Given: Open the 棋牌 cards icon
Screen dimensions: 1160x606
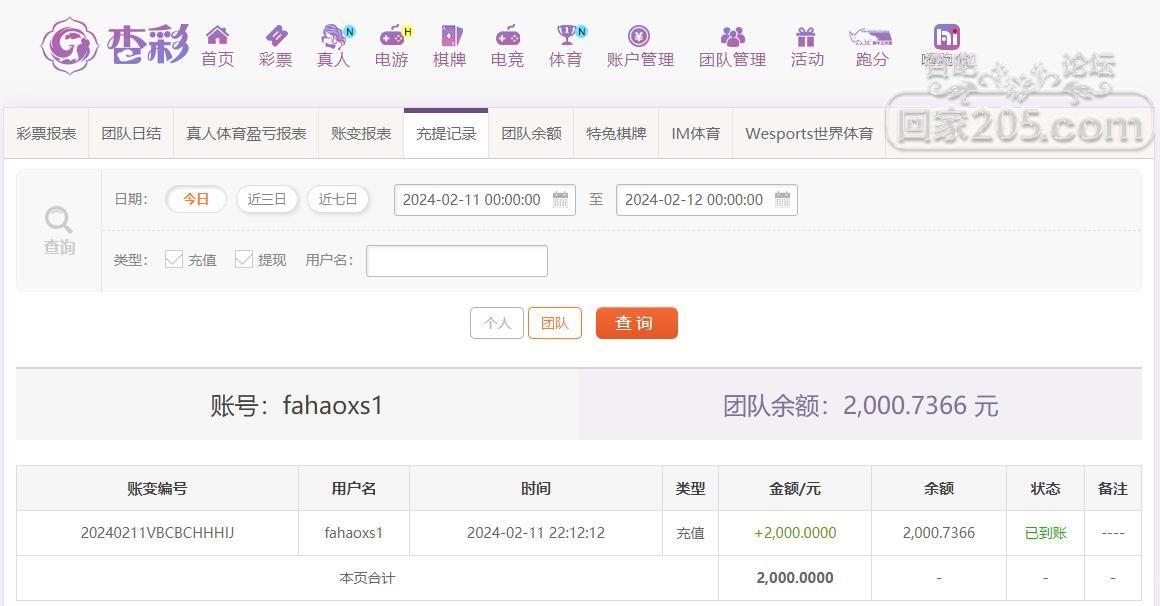Looking at the screenshot, I should coord(450,36).
